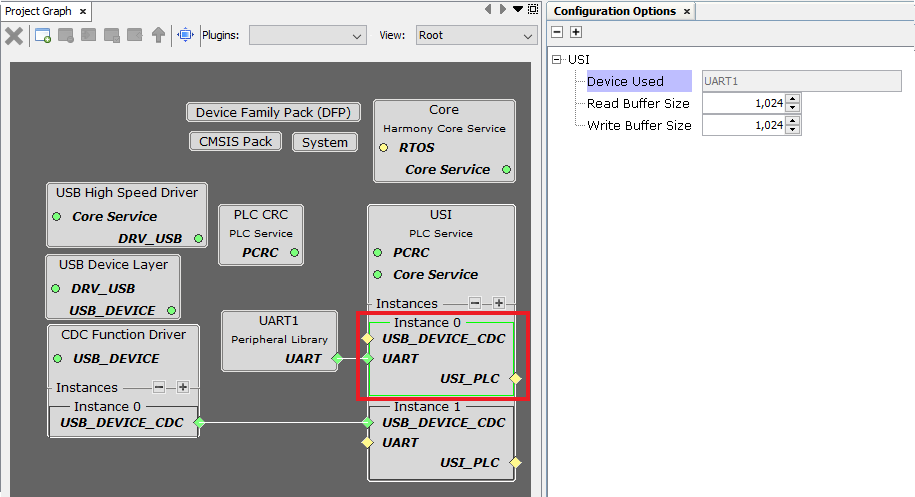This screenshot has width=915, height=497.
Task: Click the plus button next to USI Instances
Action: tap(498, 303)
